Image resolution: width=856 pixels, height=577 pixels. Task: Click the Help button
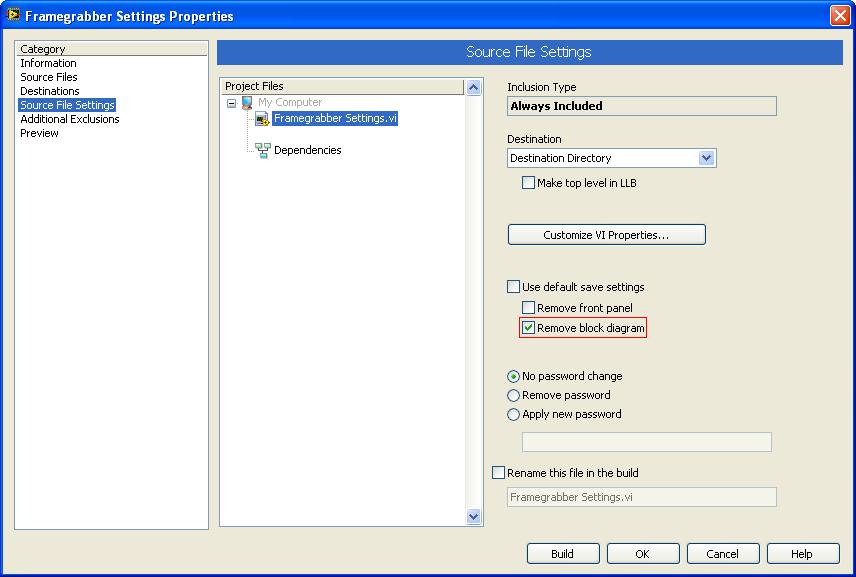803,554
